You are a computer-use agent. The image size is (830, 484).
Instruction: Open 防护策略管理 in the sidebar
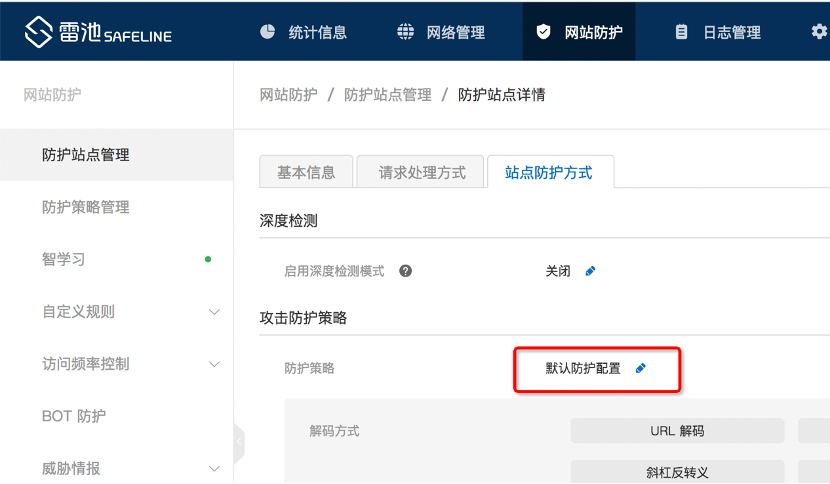click(86, 207)
